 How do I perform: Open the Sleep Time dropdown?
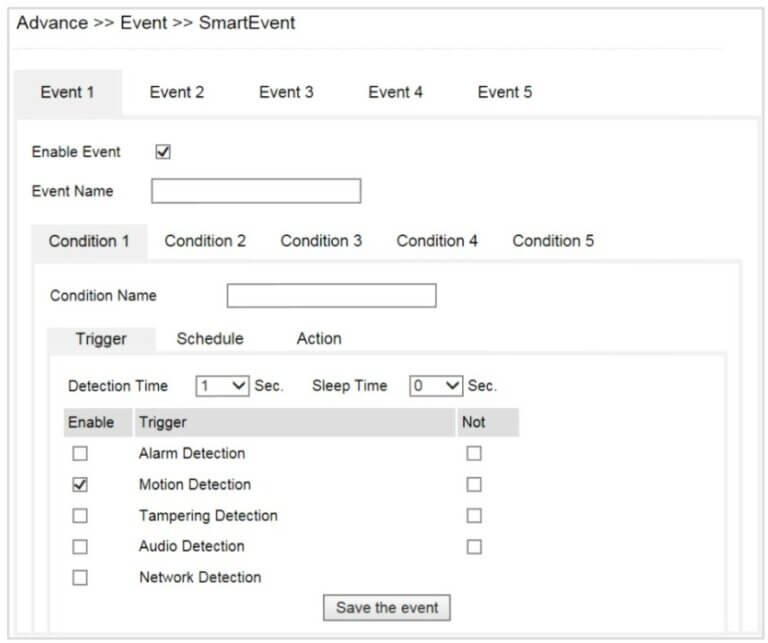point(436,386)
